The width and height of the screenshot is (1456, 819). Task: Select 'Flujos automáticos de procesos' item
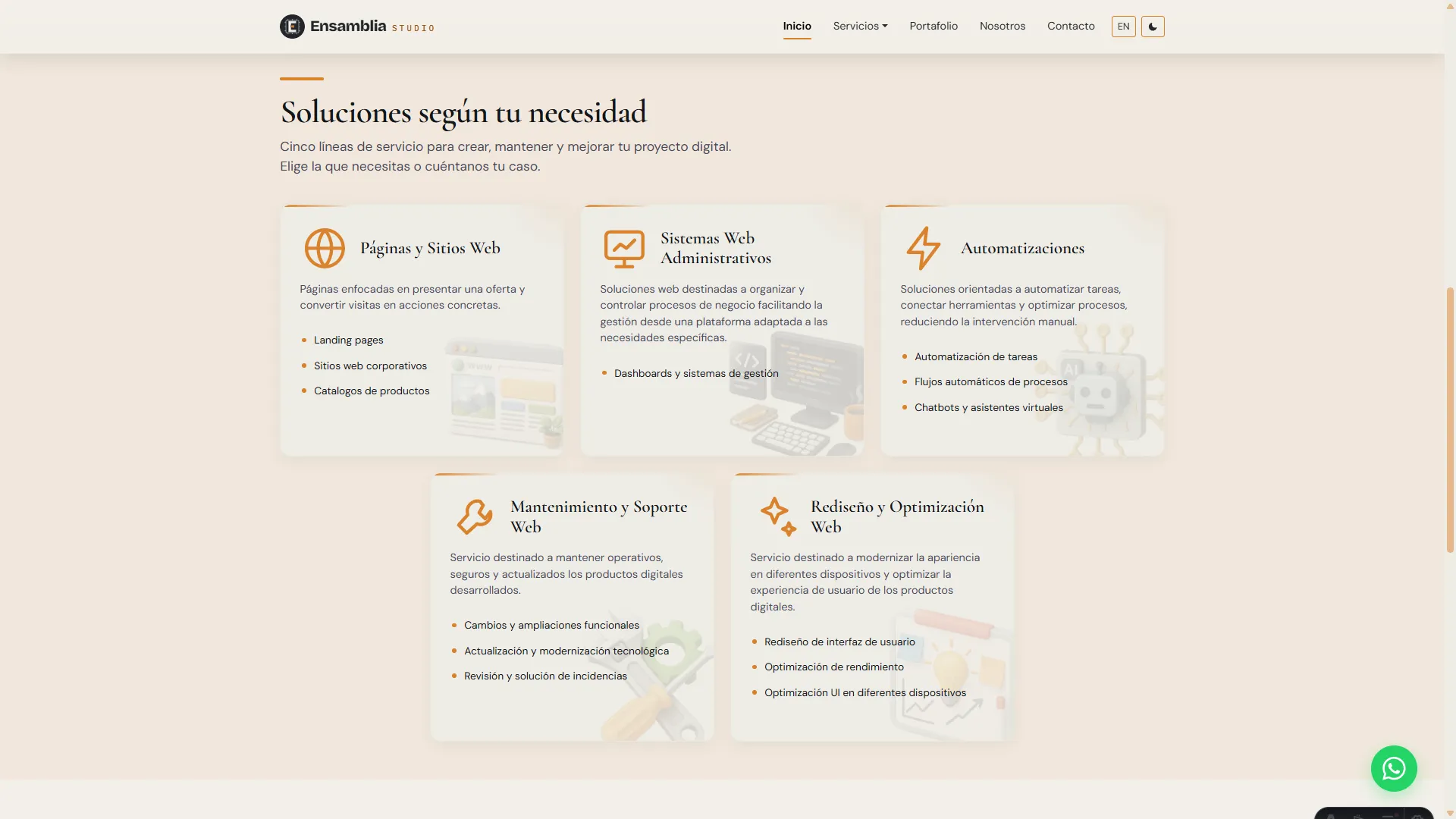click(990, 381)
